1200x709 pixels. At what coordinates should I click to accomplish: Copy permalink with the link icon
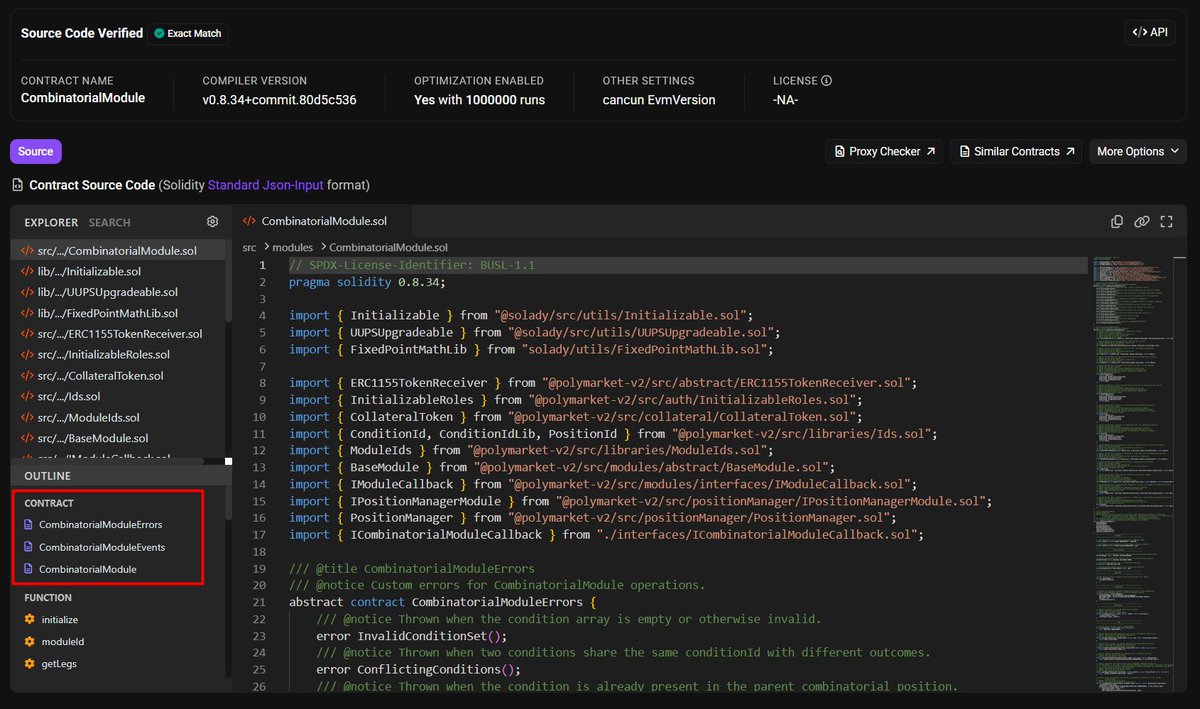point(1141,222)
